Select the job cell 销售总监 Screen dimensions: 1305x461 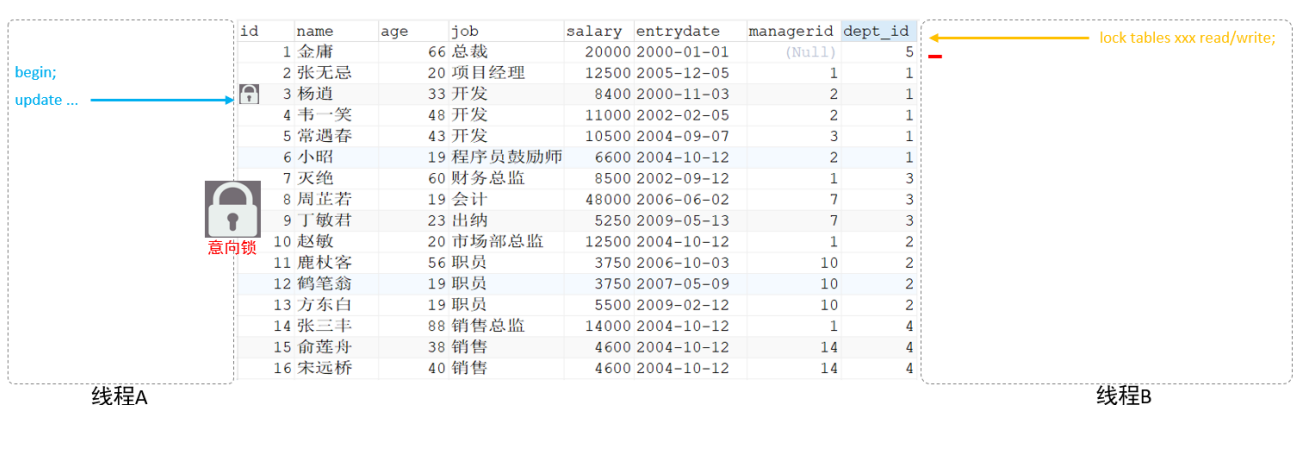tap(487, 325)
